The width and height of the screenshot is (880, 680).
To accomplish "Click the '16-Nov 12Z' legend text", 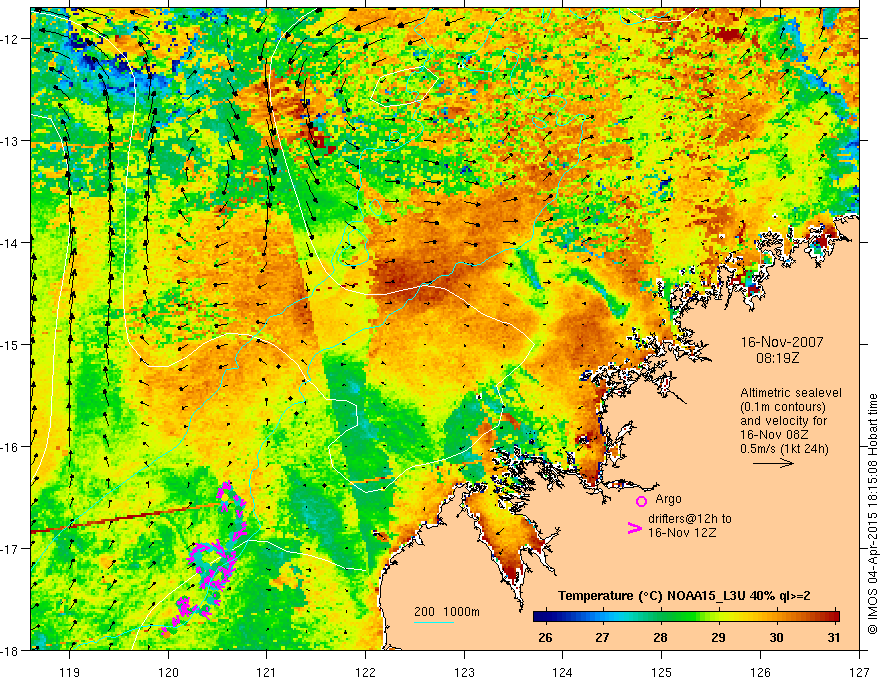I will [682, 532].
